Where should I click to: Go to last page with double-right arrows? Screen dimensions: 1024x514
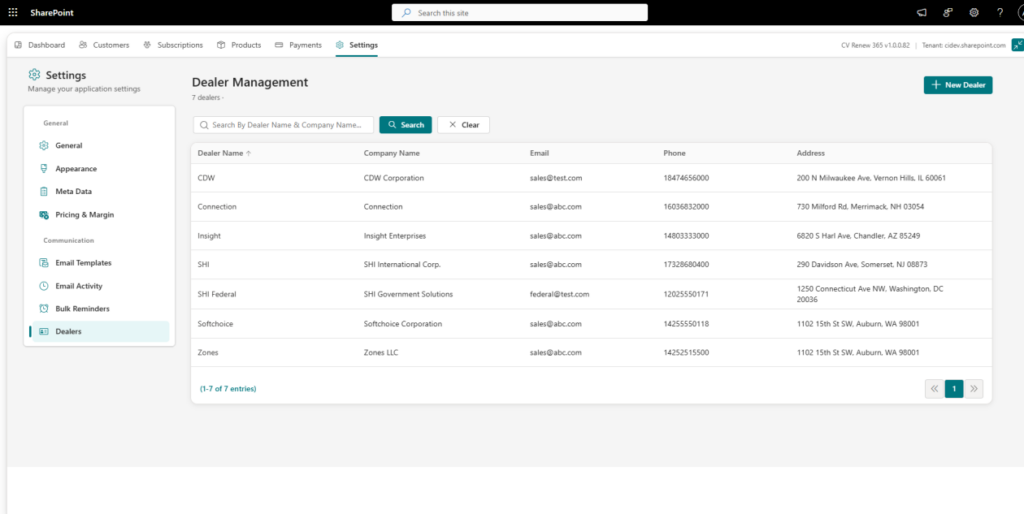pos(974,389)
